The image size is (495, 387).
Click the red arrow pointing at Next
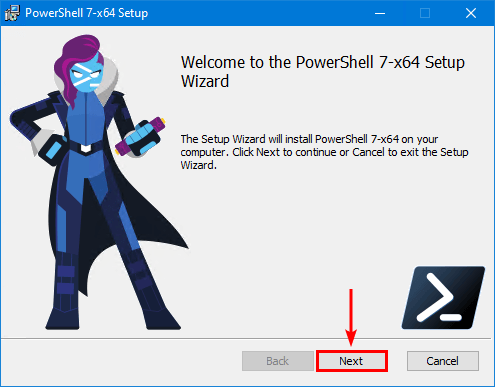351,317
